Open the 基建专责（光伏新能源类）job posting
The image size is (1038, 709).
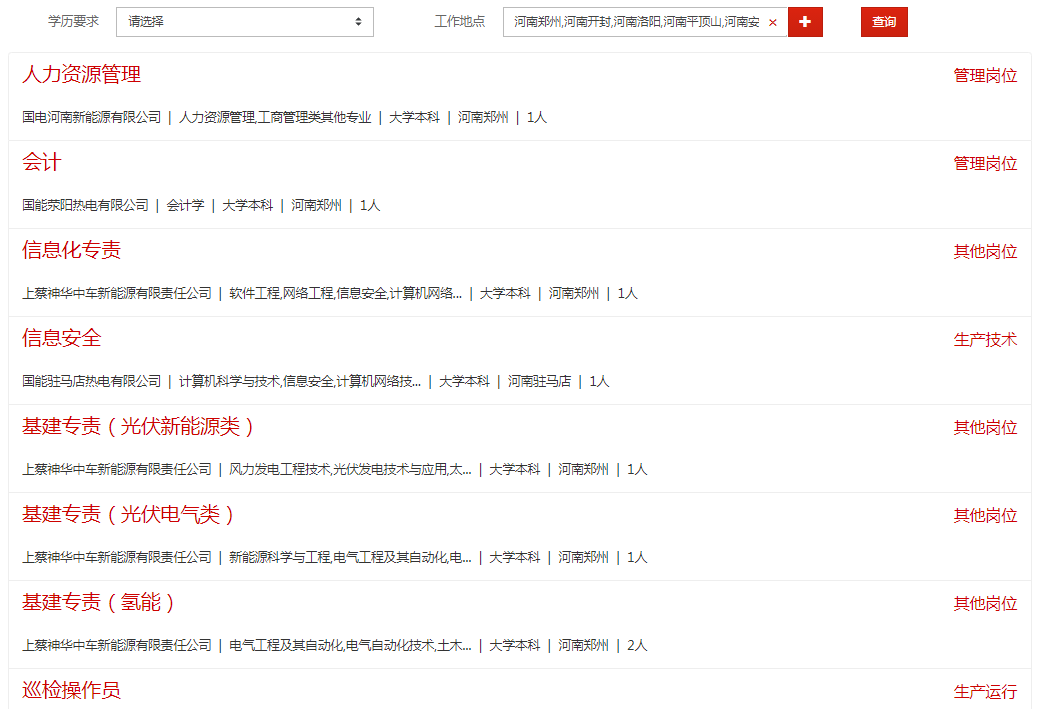139,427
